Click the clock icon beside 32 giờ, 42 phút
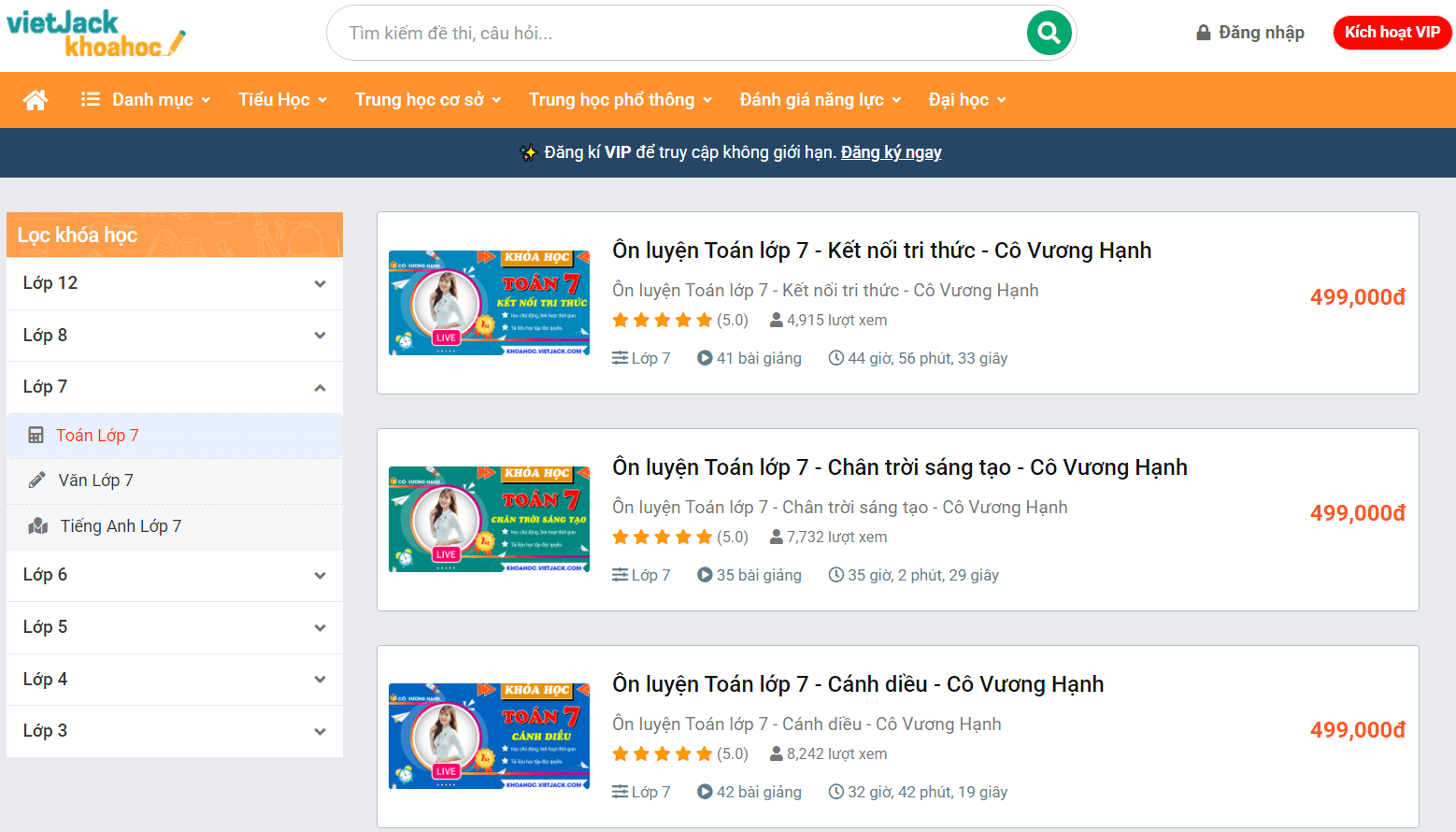Viewport: 1456px width, 832px height. click(x=836, y=792)
